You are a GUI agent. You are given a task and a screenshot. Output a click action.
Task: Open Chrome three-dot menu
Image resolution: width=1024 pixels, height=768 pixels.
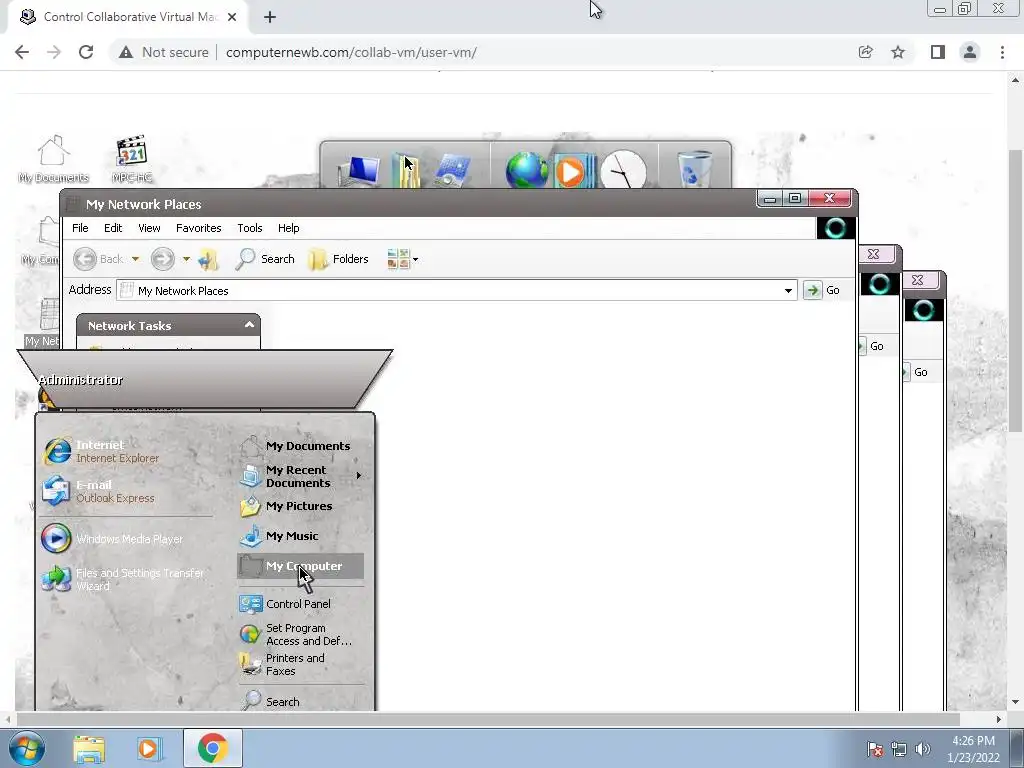coord(1002,52)
